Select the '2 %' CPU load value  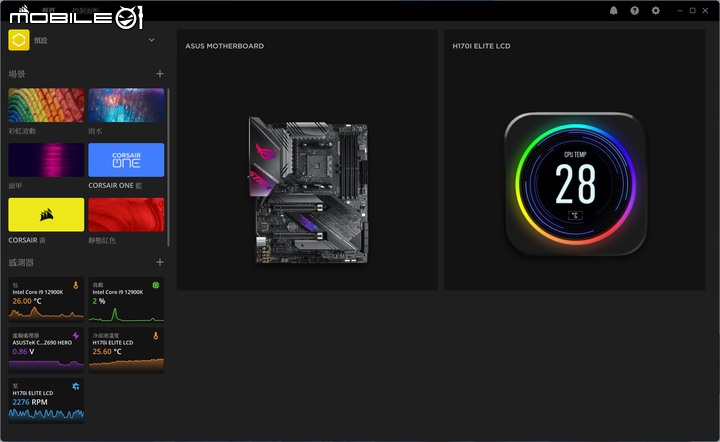pyautogui.click(x=99, y=301)
